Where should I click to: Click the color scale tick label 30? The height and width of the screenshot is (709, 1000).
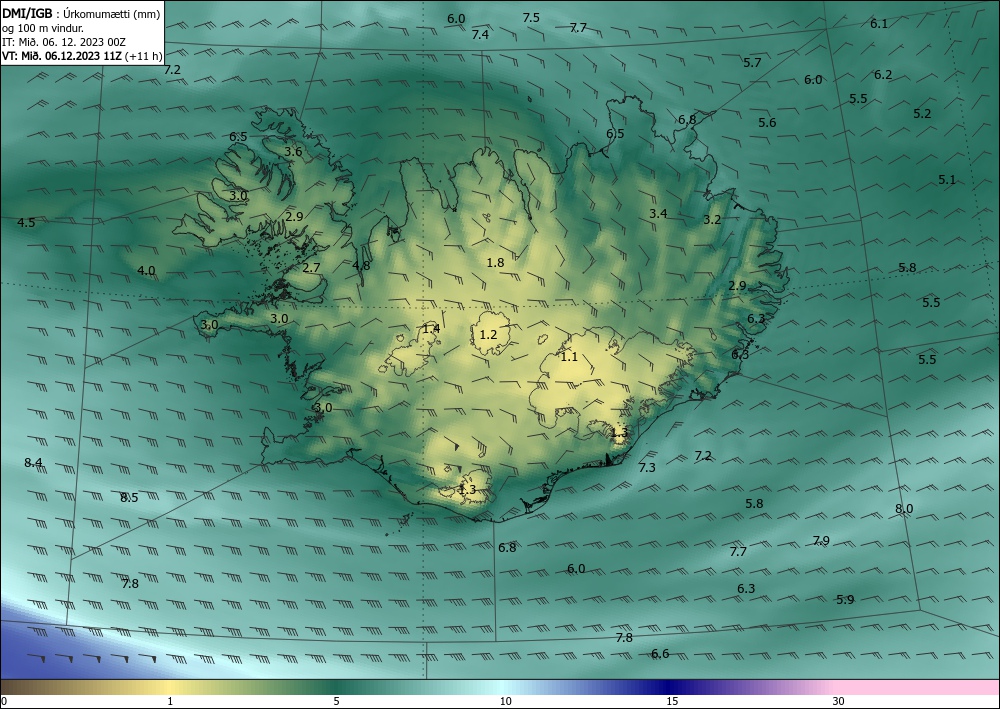[839, 702]
